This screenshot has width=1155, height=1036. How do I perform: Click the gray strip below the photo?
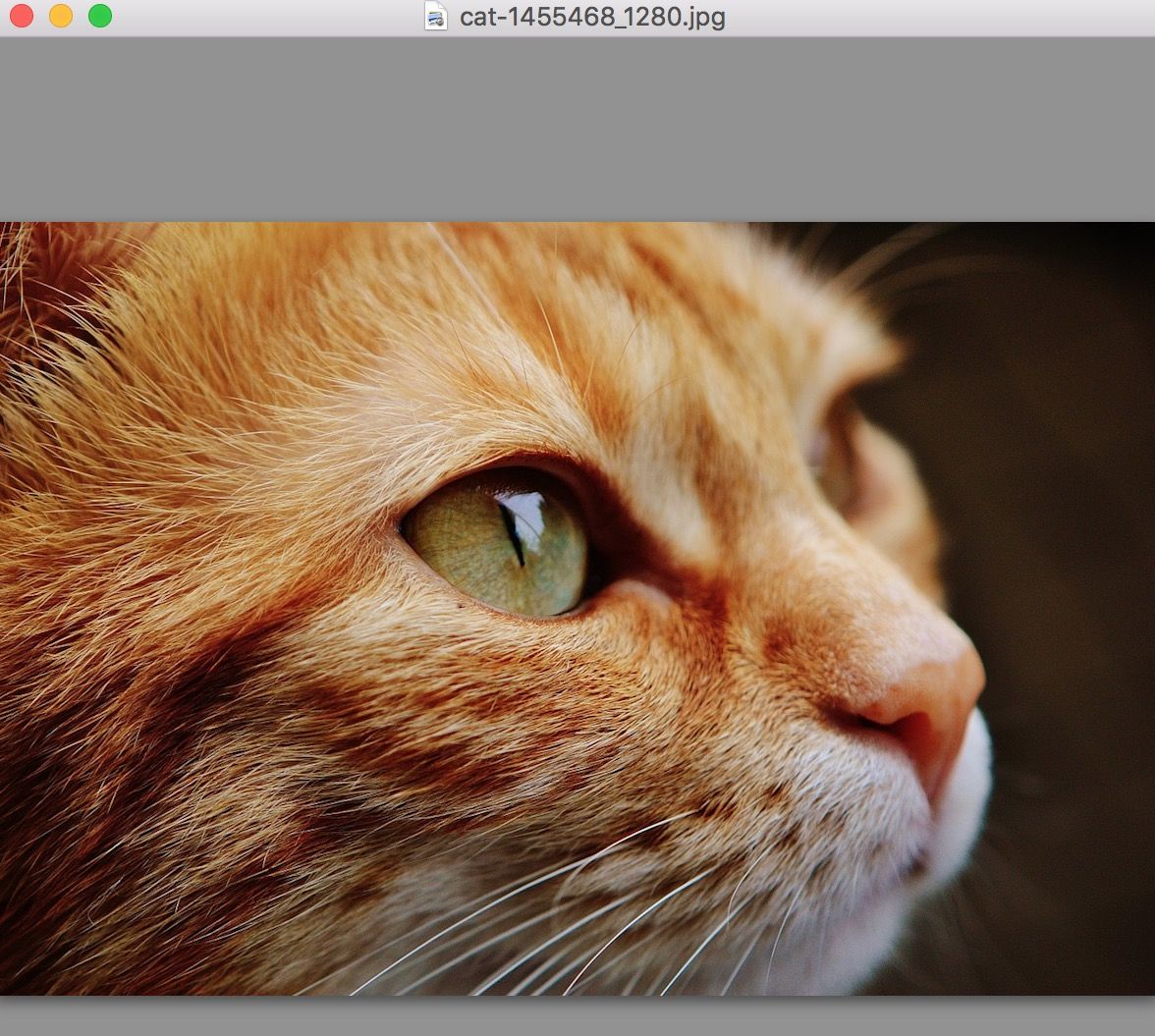coord(577,1016)
